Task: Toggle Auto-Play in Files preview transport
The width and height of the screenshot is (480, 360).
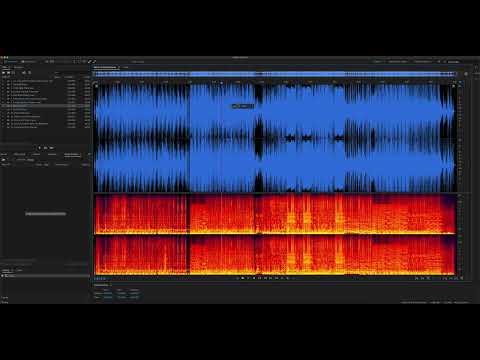Action: point(51,148)
